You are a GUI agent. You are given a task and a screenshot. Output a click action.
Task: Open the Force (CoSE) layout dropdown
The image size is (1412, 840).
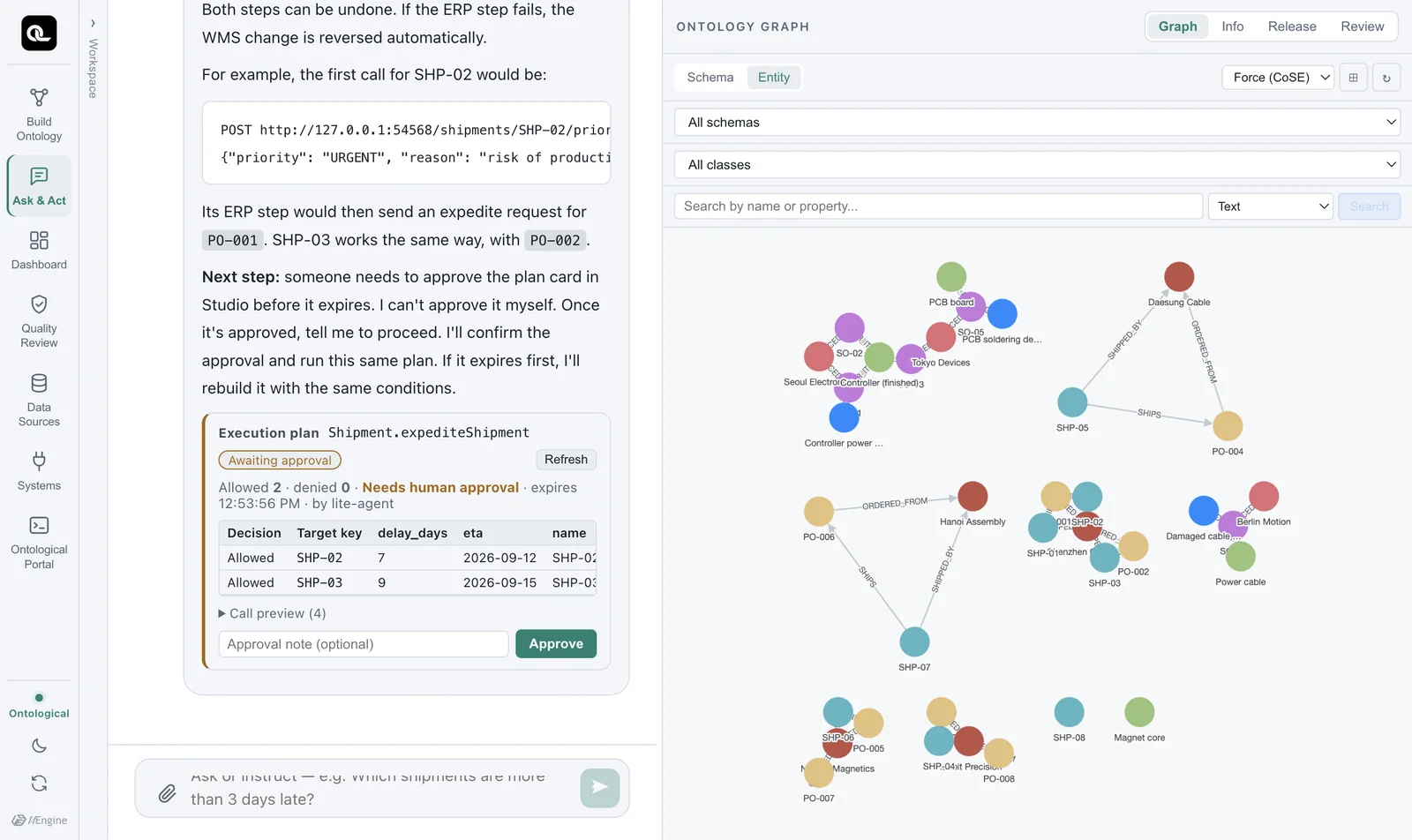coord(1278,78)
